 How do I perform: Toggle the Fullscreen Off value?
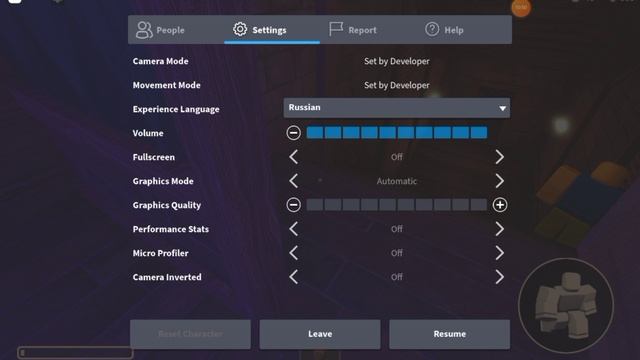pyautogui.click(x=397, y=157)
